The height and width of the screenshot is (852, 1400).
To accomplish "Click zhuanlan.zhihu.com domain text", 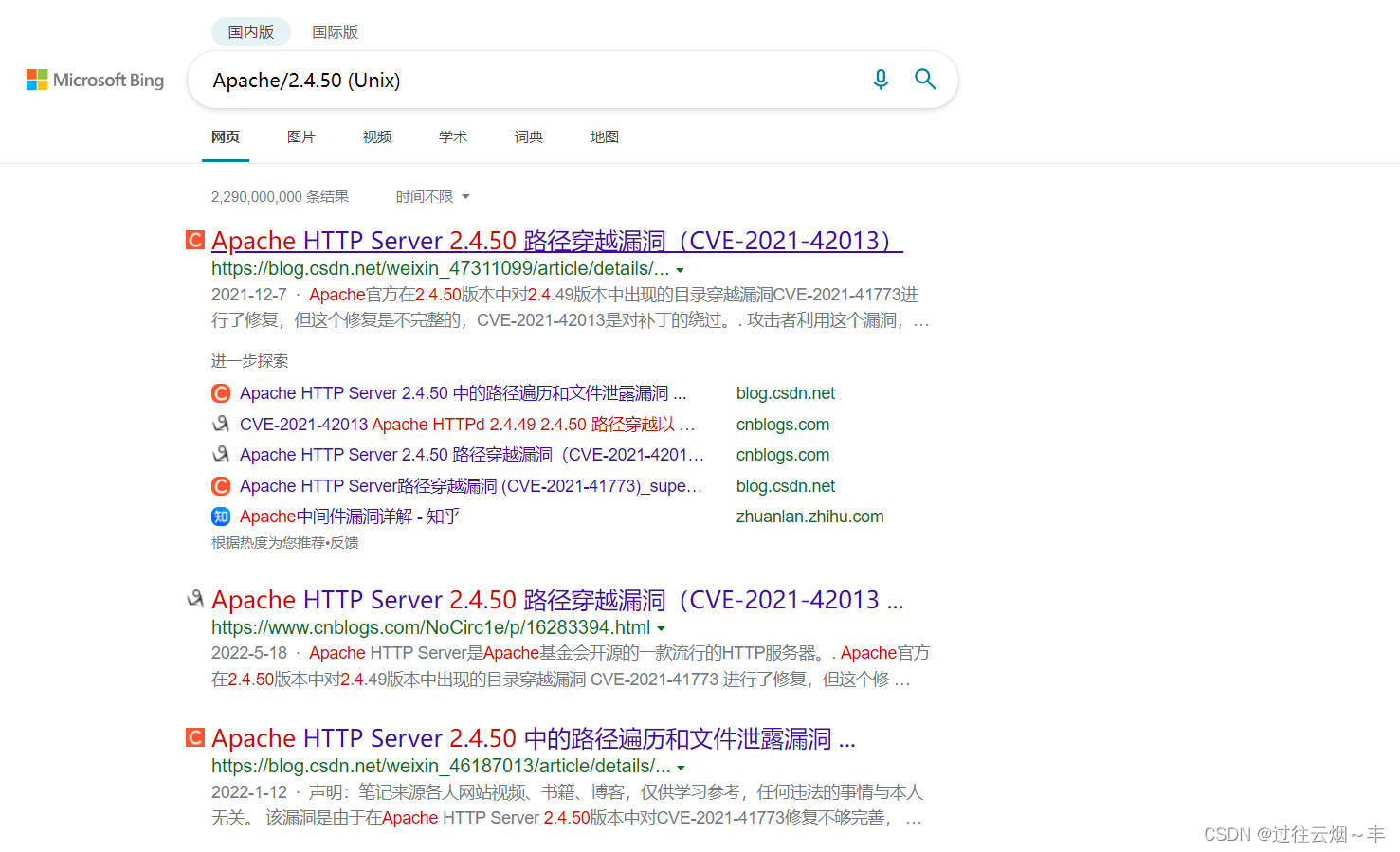I will (x=809, y=517).
